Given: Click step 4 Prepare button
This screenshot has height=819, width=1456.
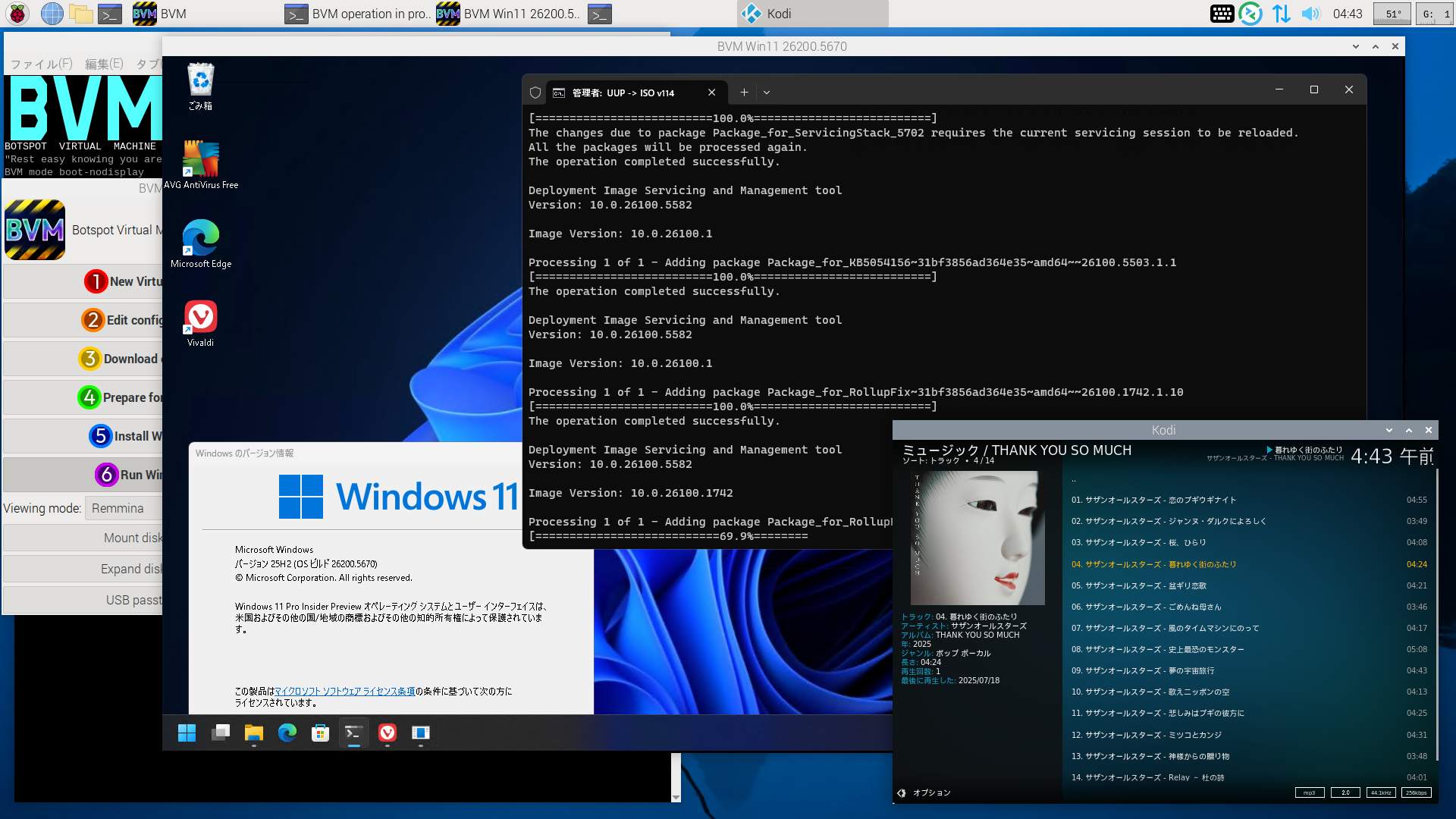Looking at the screenshot, I should (83, 397).
